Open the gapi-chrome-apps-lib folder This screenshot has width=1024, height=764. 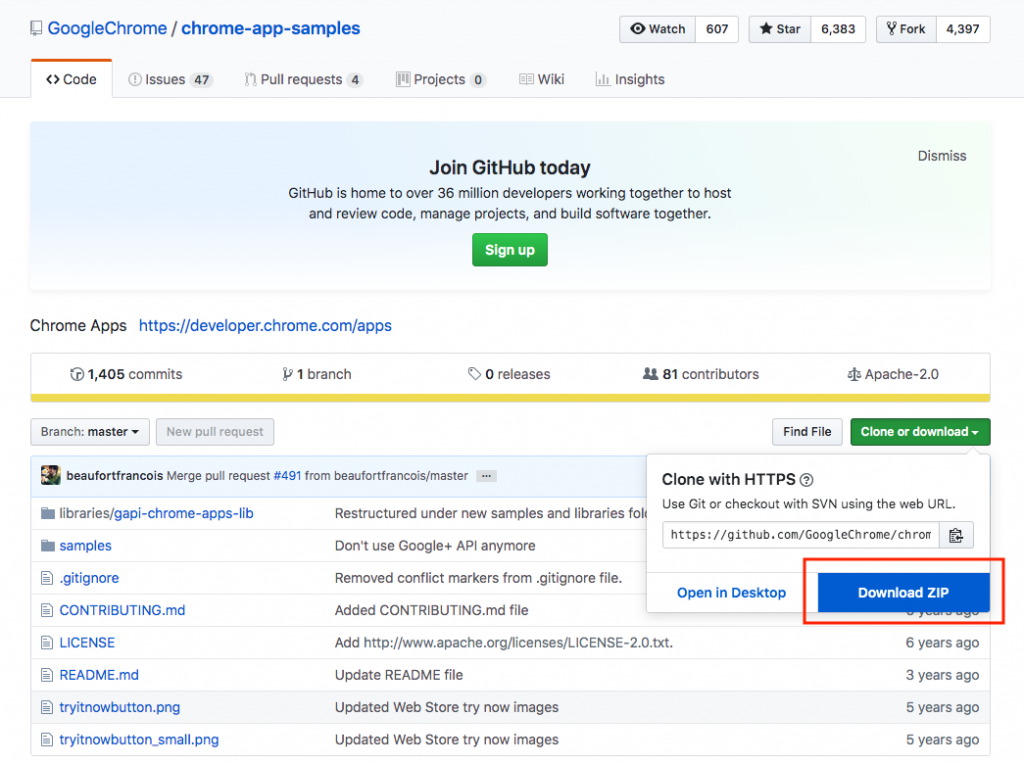[184, 513]
